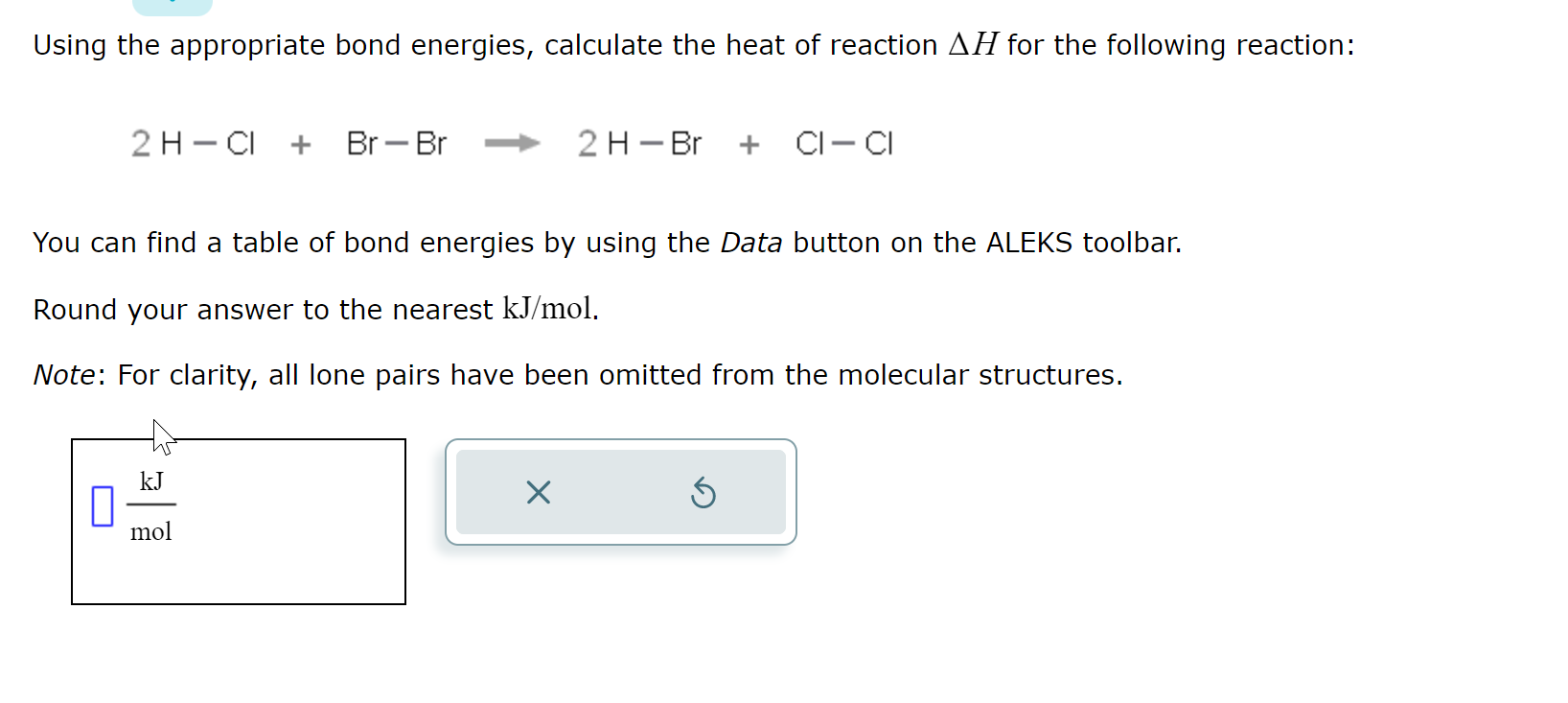The image size is (1568, 703).
Task: Click the reaction arrow between reactants and products
Action: 513,144
